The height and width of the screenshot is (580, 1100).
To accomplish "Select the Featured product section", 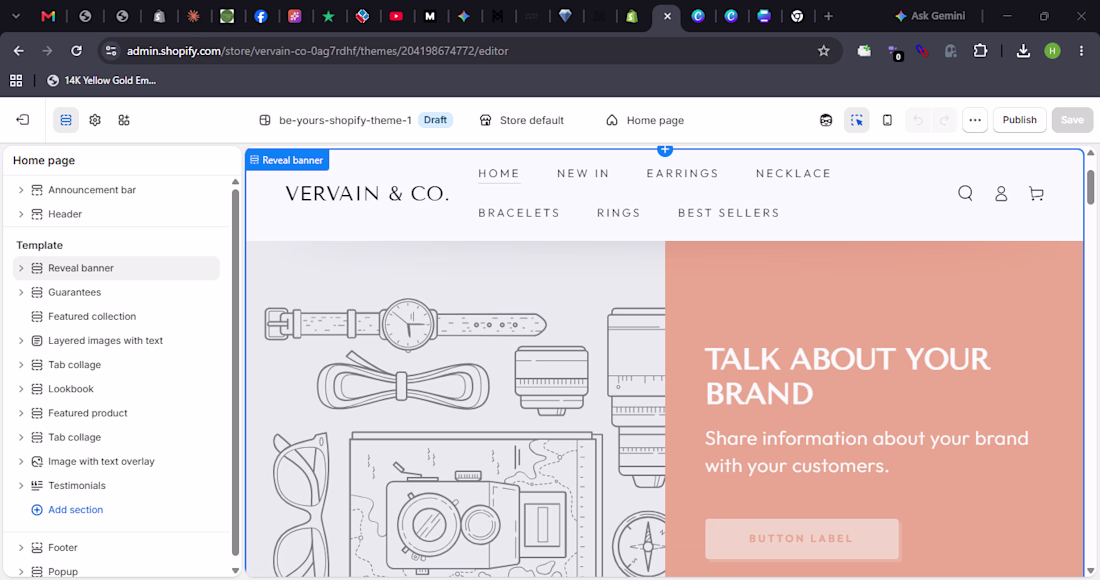I will pos(116,413).
